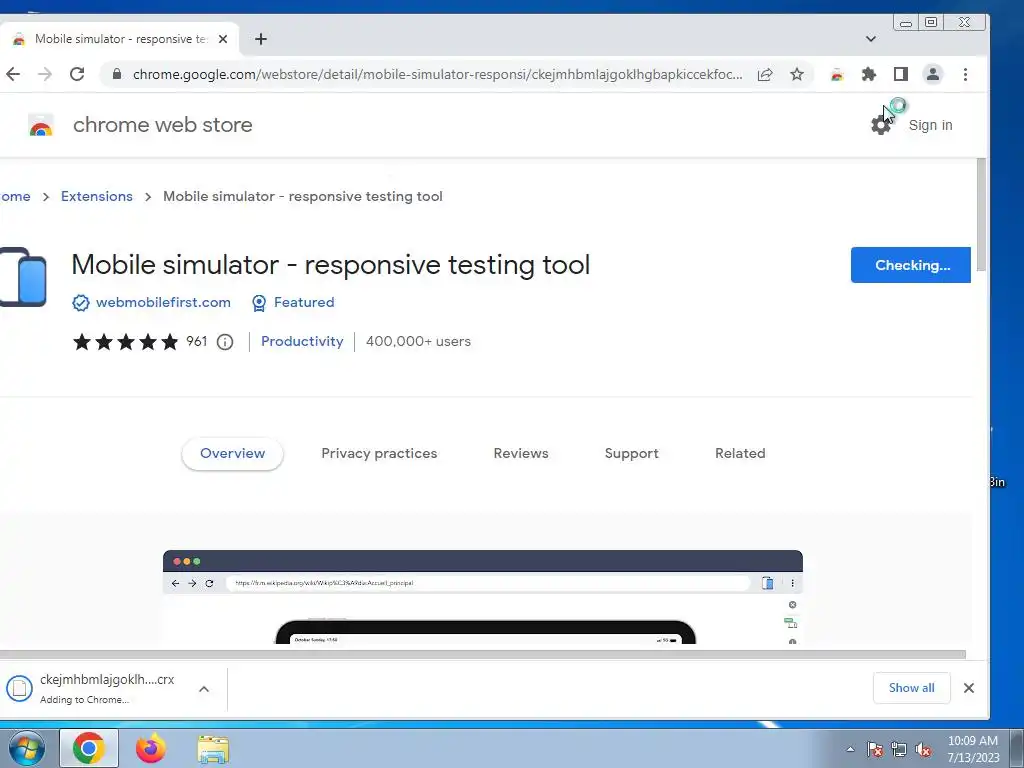Screen dimensions: 1024x768
Task: Close the Mobile simulator tab
Action: click(223, 39)
